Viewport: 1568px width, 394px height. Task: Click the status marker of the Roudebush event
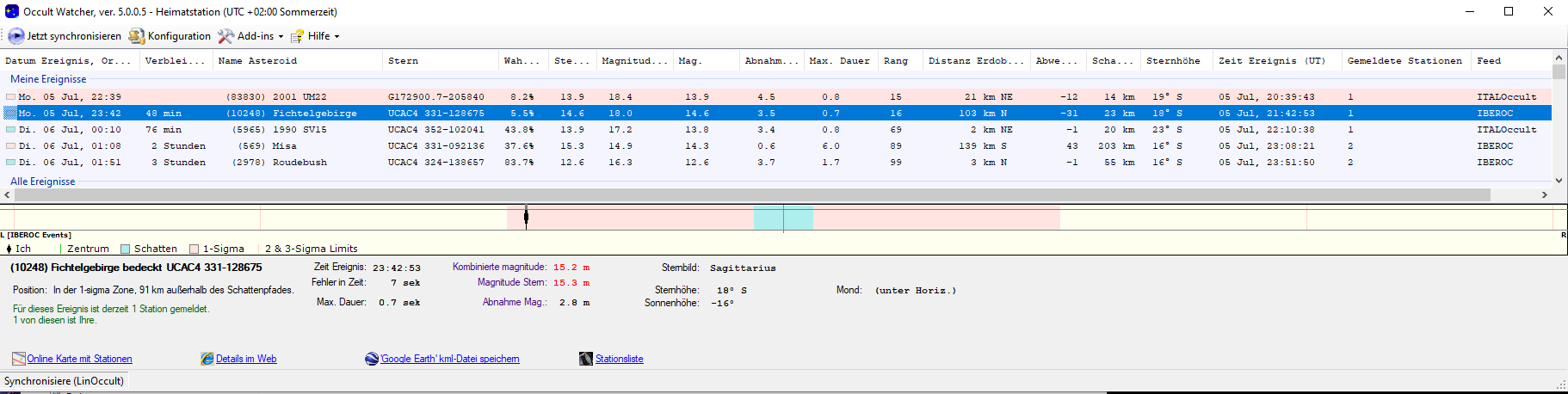(10, 163)
